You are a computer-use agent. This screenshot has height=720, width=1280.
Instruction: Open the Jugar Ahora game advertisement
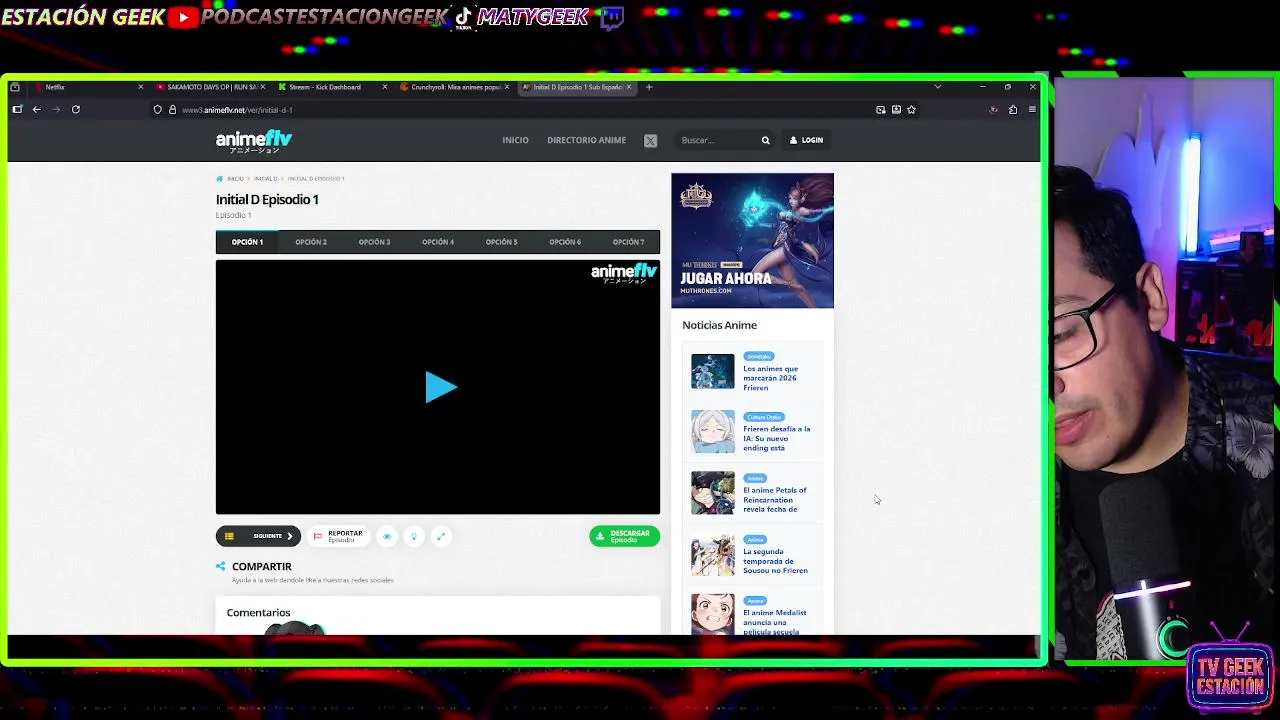click(x=752, y=240)
